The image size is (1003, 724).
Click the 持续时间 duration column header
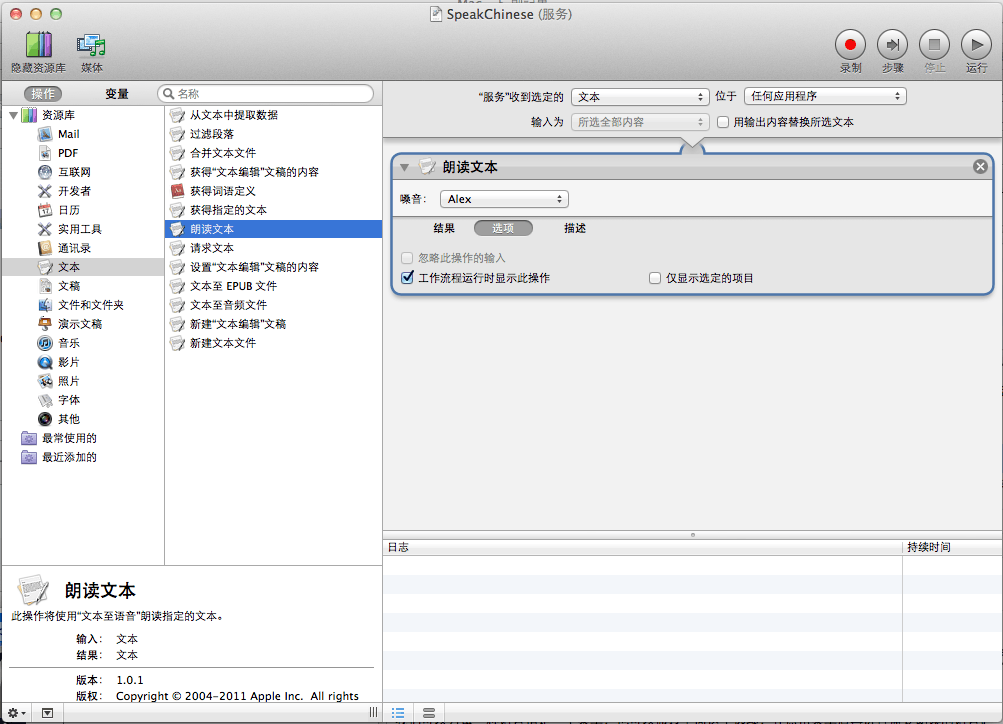952,547
